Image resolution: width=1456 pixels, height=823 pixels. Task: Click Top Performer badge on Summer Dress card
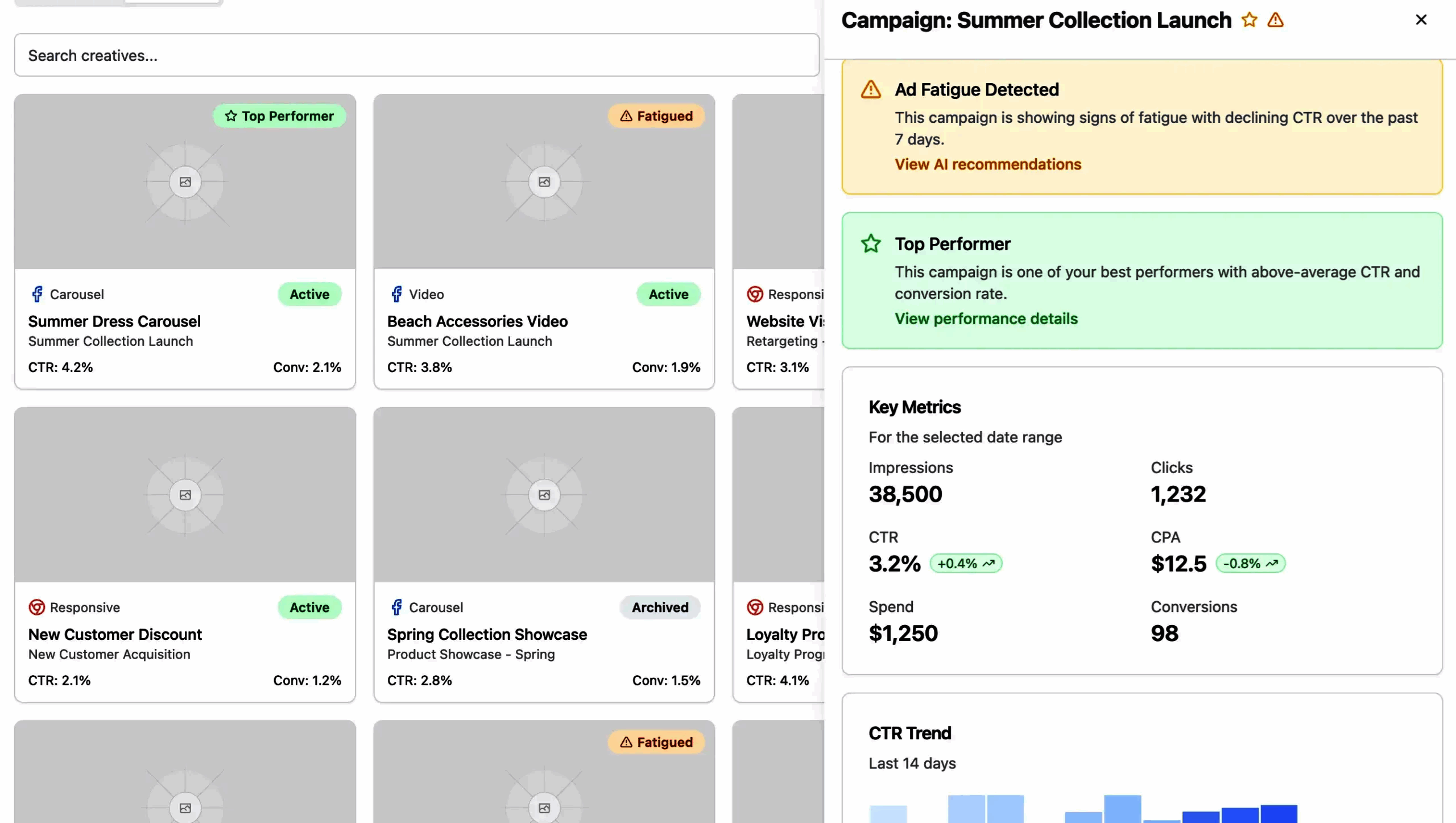(x=279, y=116)
